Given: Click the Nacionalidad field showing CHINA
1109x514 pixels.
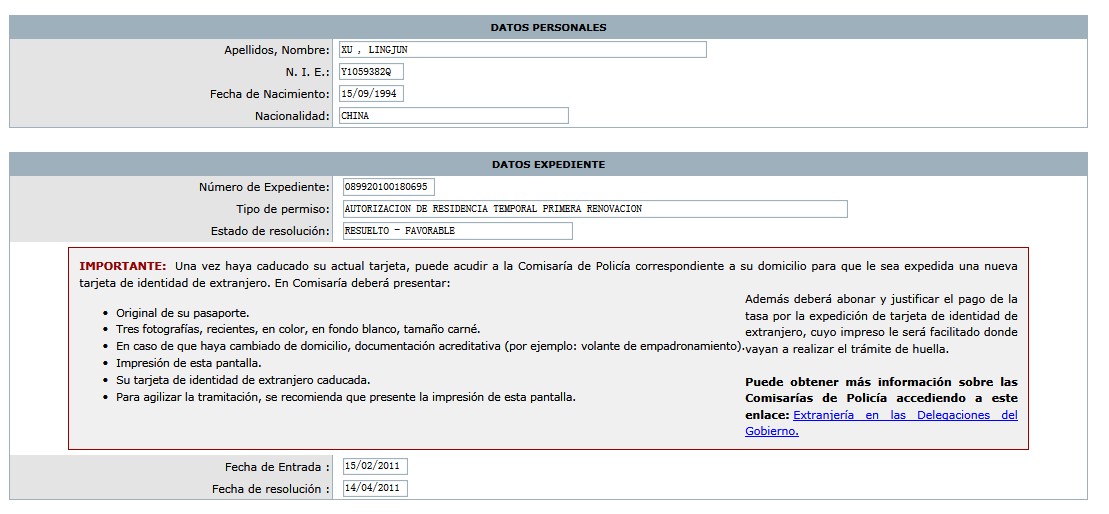Looking at the screenshot, I should tap(452, 116).
